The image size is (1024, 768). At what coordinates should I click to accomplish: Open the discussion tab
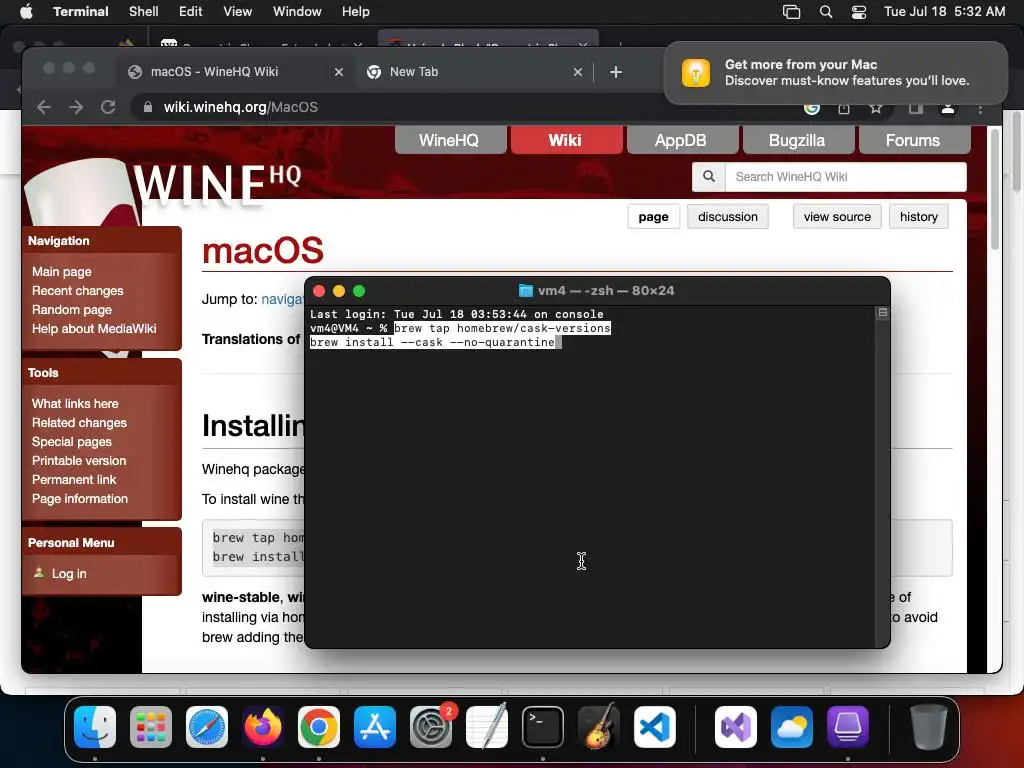(728, 217)
